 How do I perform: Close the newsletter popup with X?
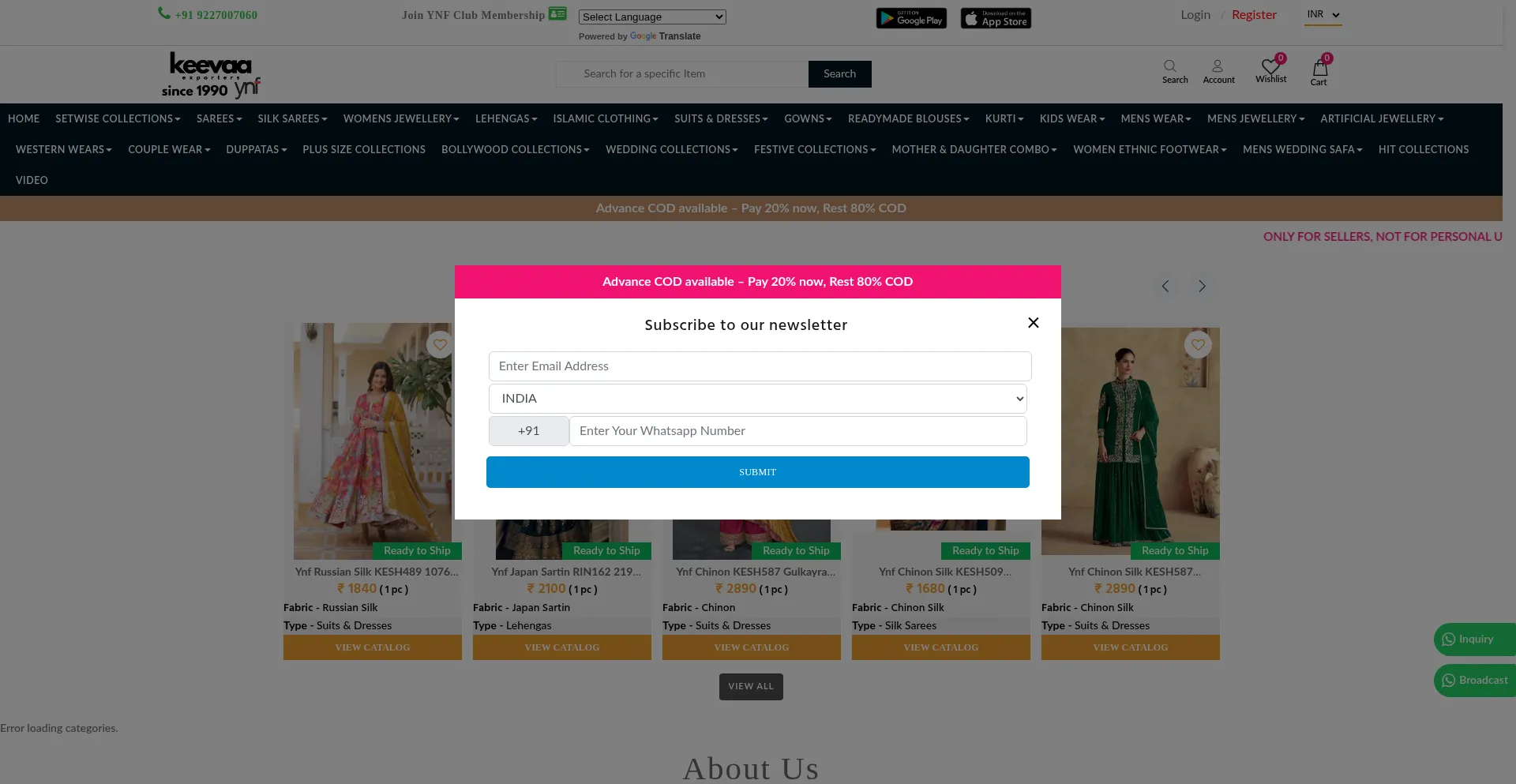1034,323
